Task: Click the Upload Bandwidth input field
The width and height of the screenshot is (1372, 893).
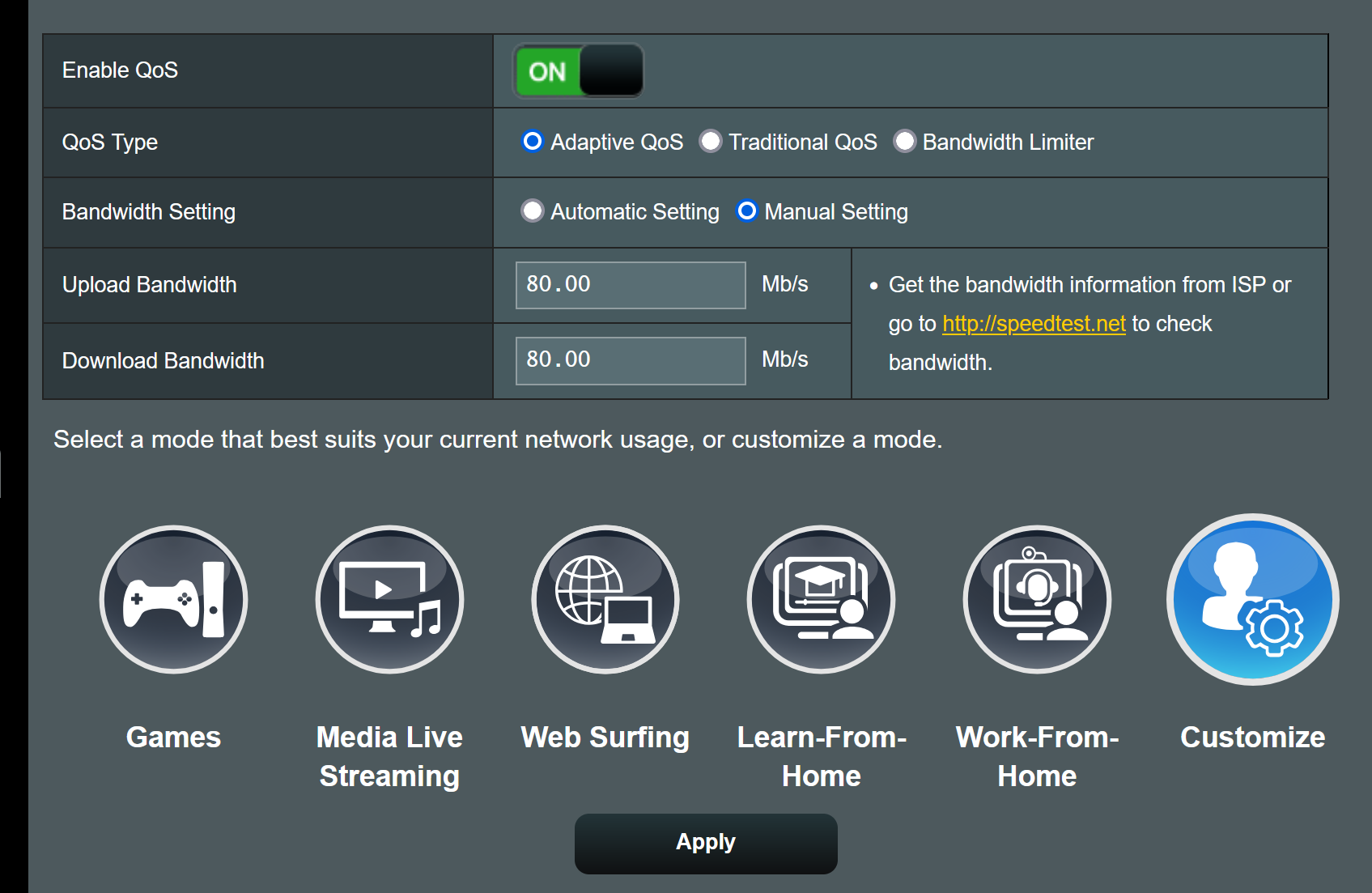Action: coord(630,285)
